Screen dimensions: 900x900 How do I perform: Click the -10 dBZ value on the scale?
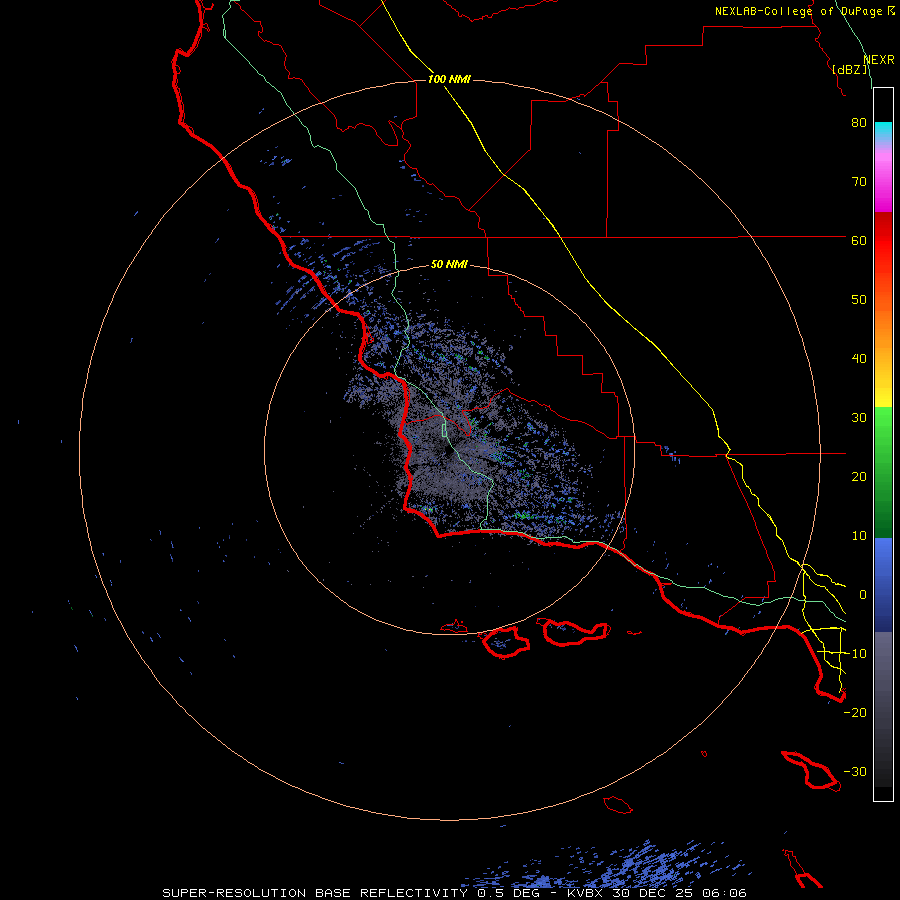point(855,654)
